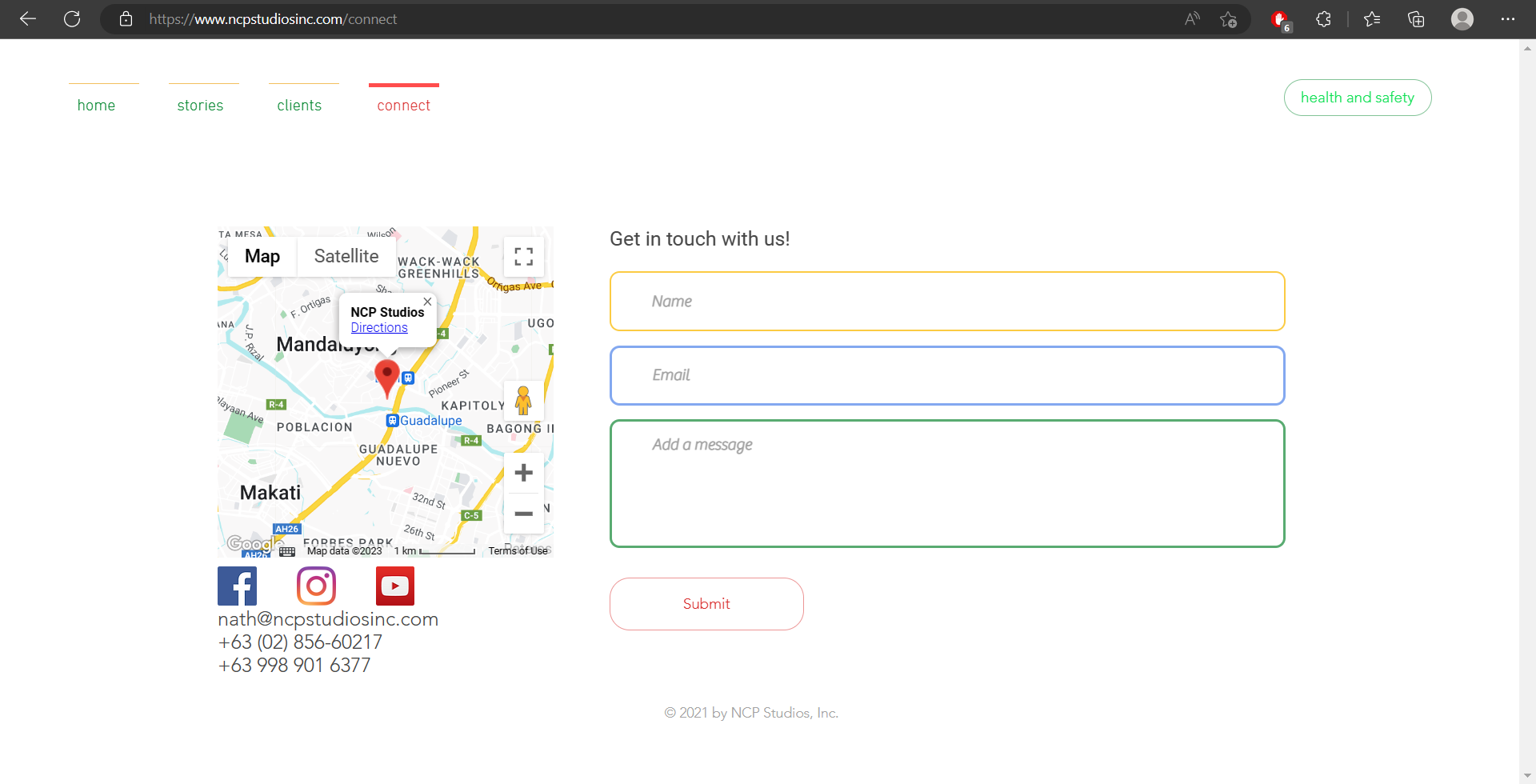This screenshot has height=784, width=1536.
Task: Add this page to favorites
Action: (1229, 19)
